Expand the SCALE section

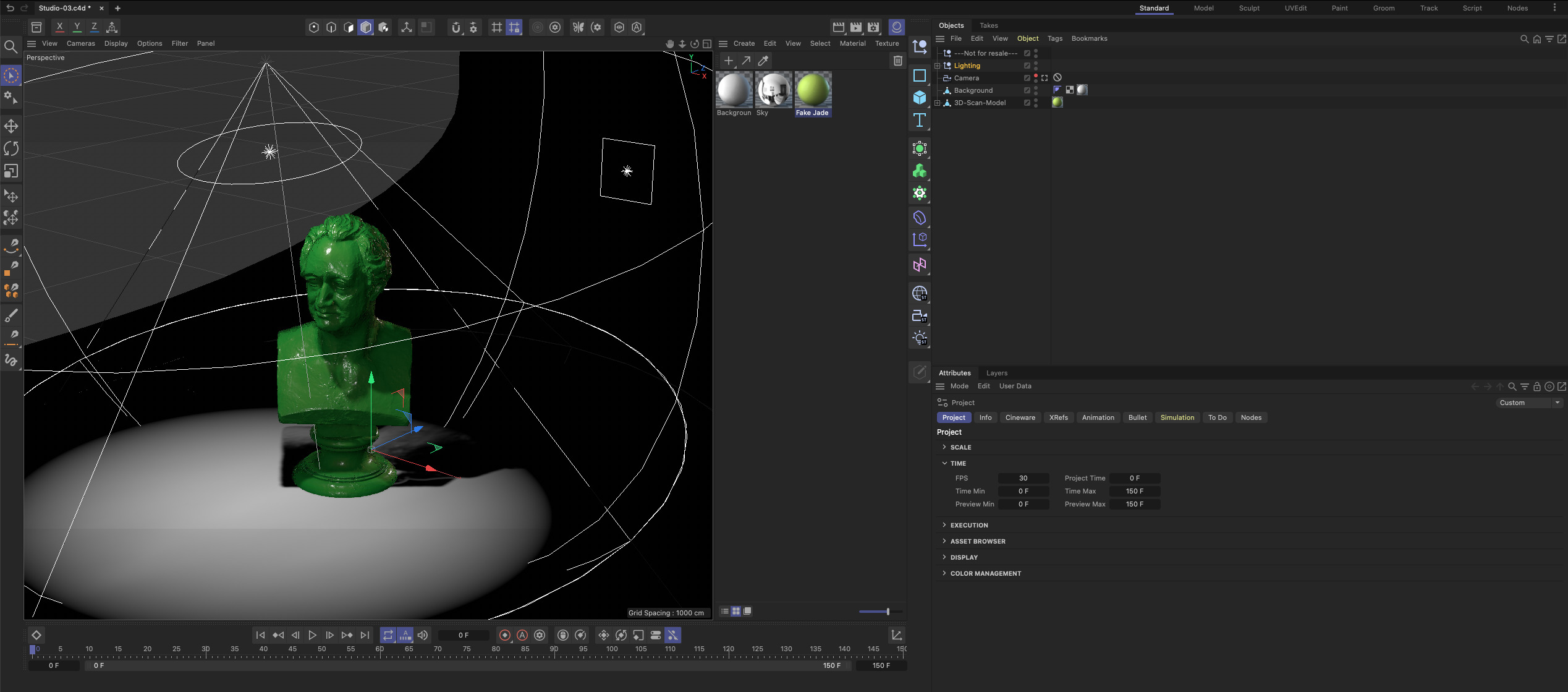[x=944, y=447]
